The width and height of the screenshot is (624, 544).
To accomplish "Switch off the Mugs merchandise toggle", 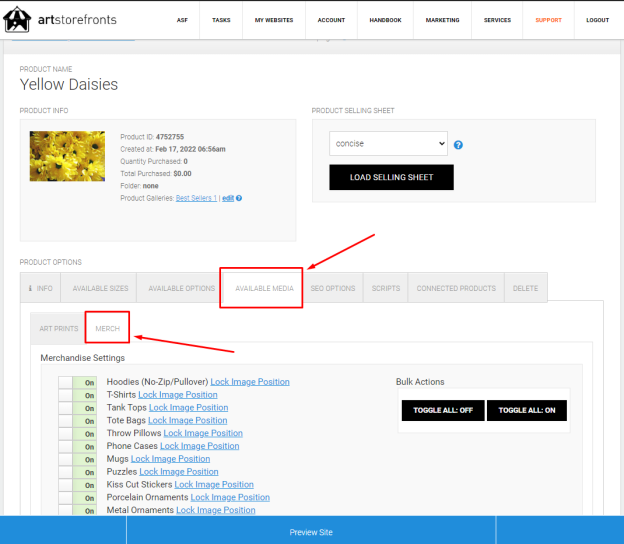I will click(x=78, y=459).
